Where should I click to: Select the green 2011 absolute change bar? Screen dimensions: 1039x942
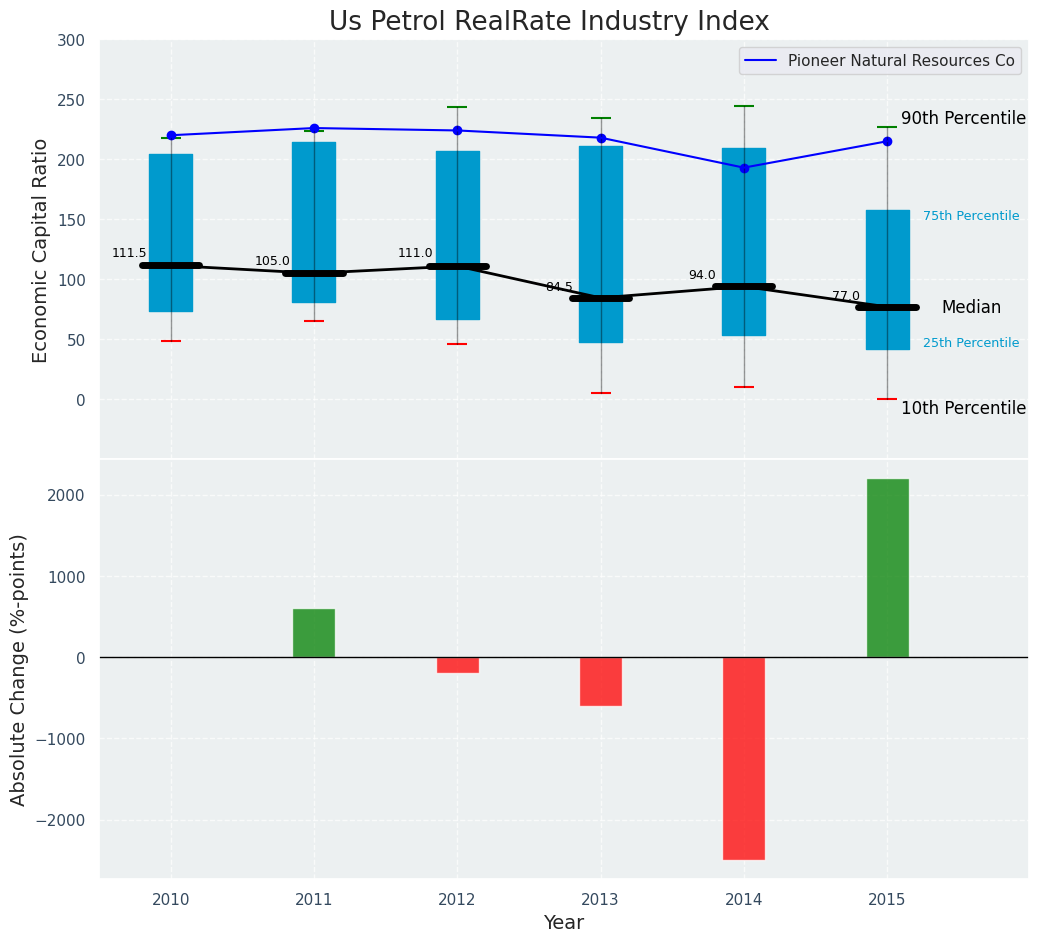(x=314, y=633)
